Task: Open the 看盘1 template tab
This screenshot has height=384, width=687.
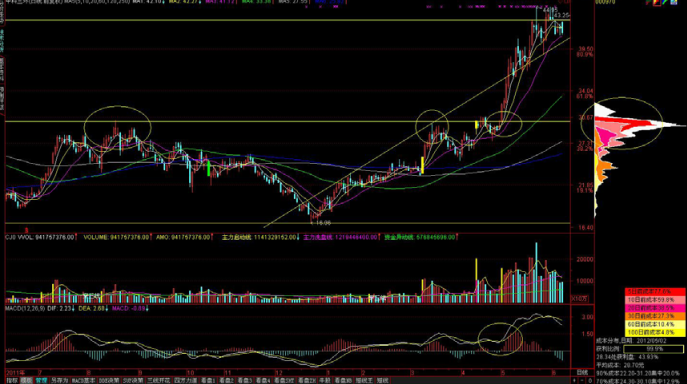Action: 208,380
